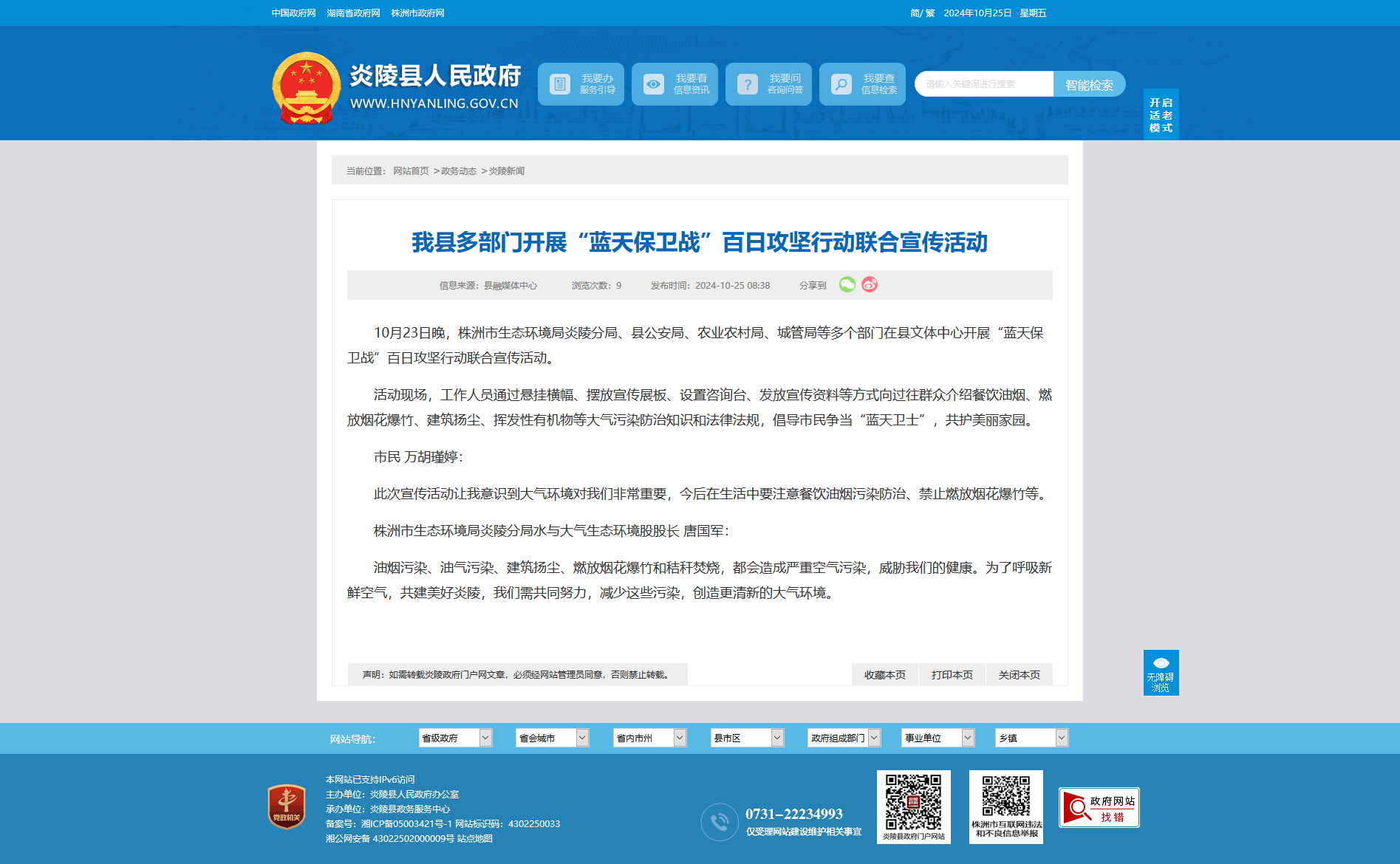This screenshot has width=1400, height=864.
Task: Expand the 政府组成部门 dropdown
Action: click(x=844, y=738)
